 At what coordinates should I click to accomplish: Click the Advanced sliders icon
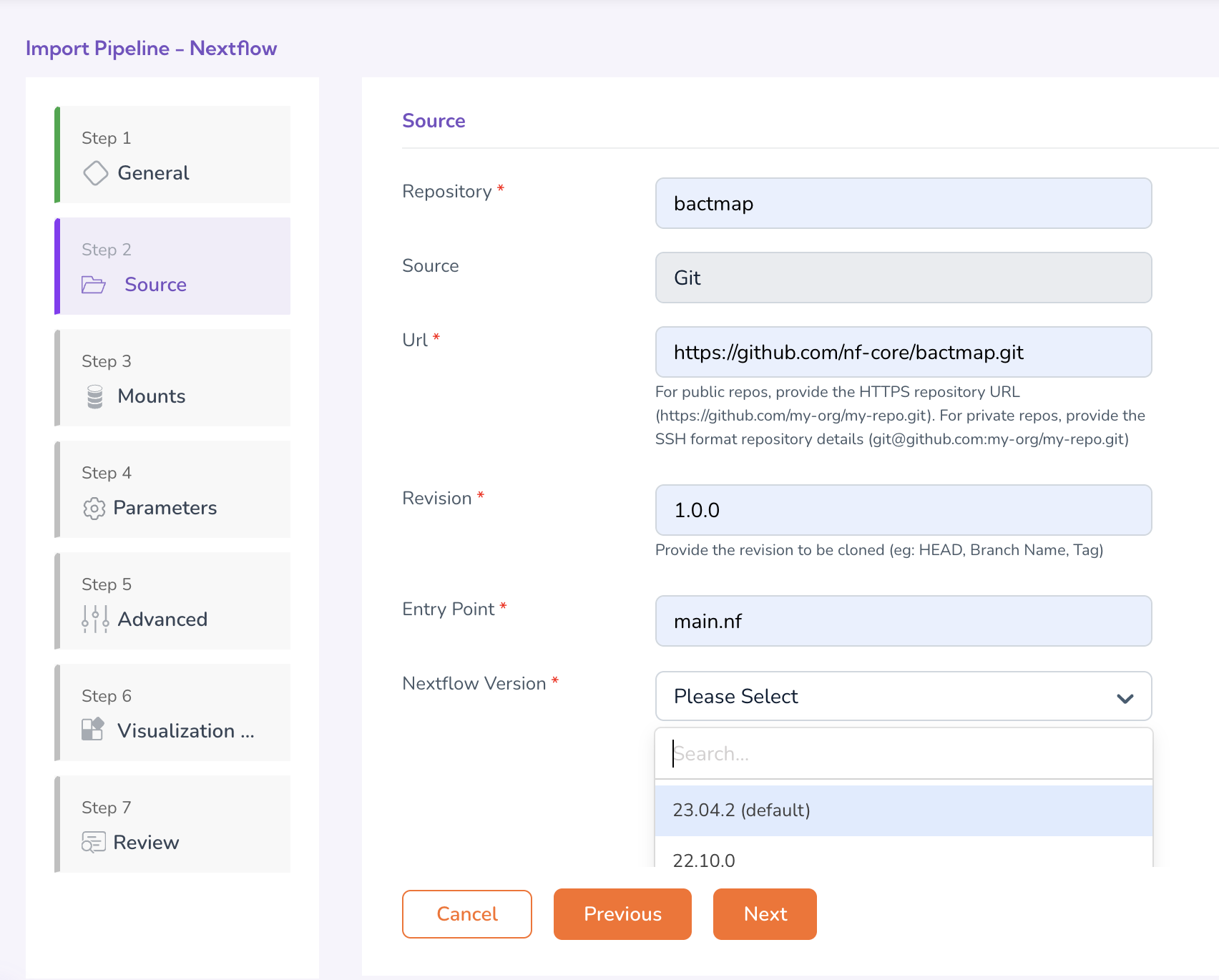tap(95, 619)
